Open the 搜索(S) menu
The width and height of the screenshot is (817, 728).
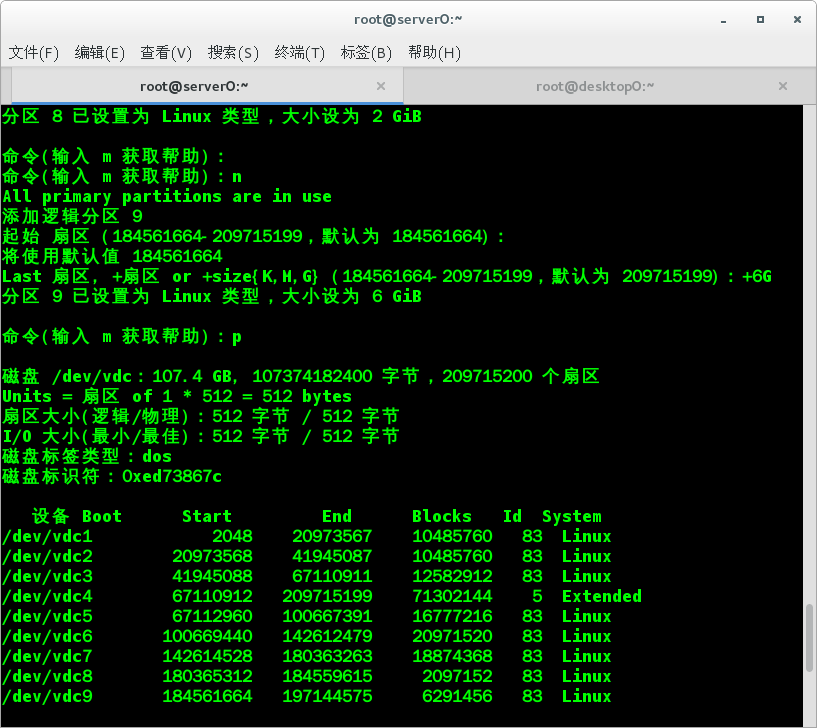click(x=233, y=53)
